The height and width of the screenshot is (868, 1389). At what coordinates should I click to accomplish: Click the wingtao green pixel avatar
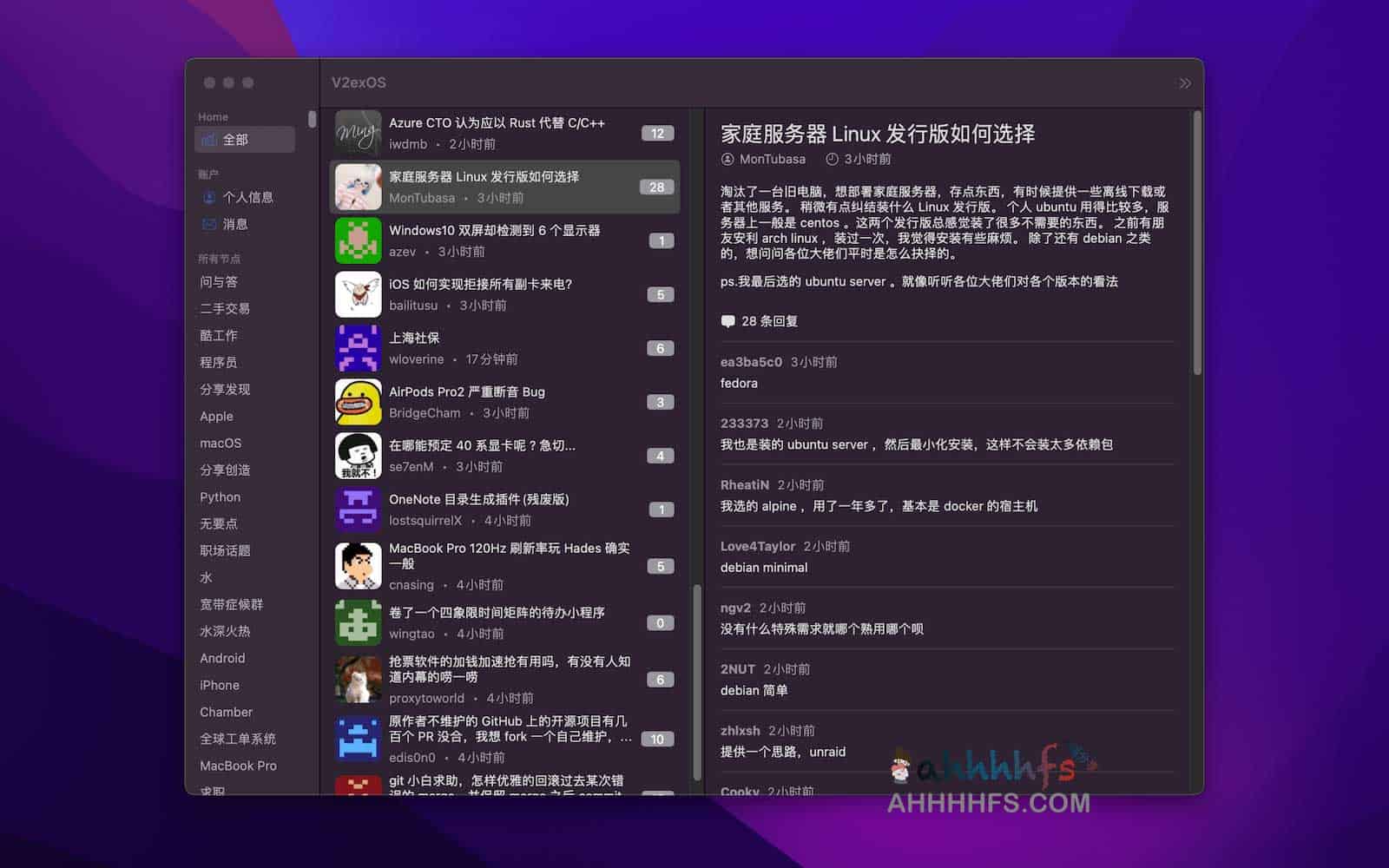coord(359,622)
